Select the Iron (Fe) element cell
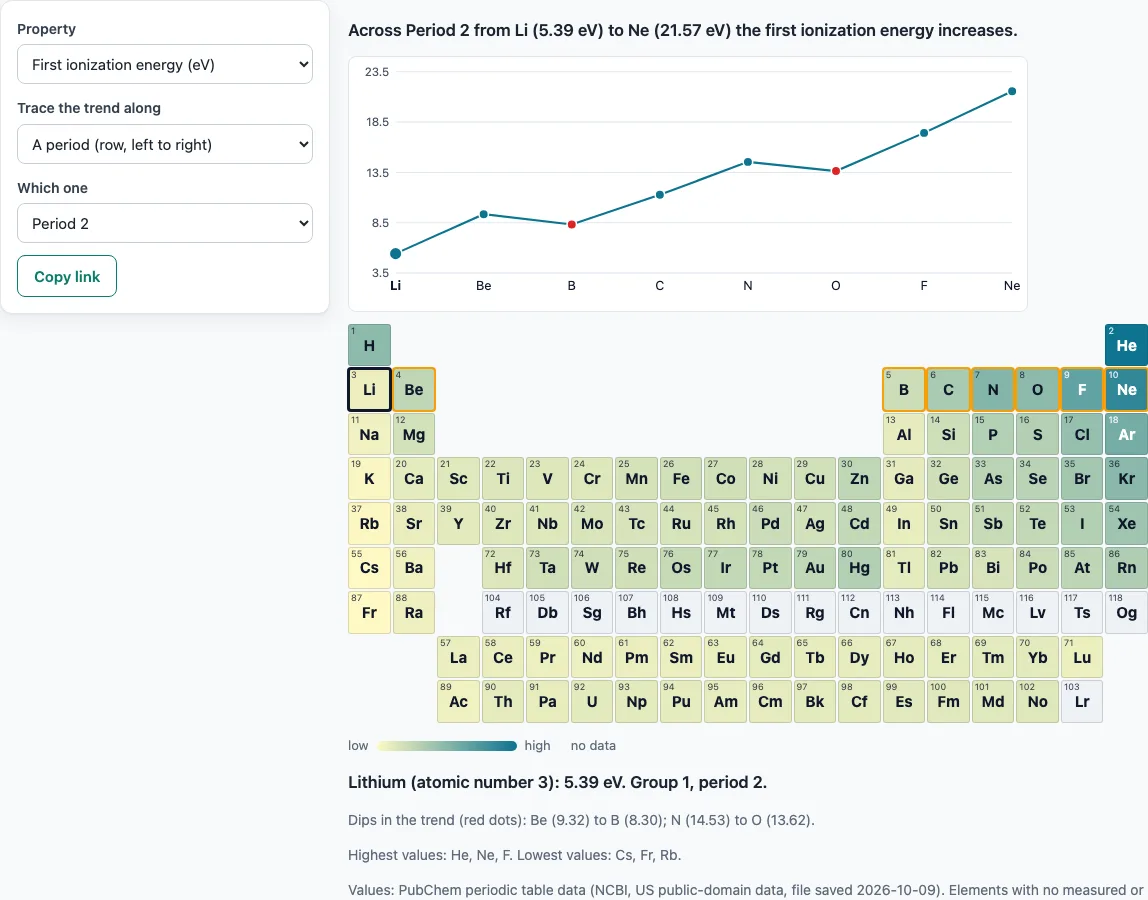 pos(681,479)
